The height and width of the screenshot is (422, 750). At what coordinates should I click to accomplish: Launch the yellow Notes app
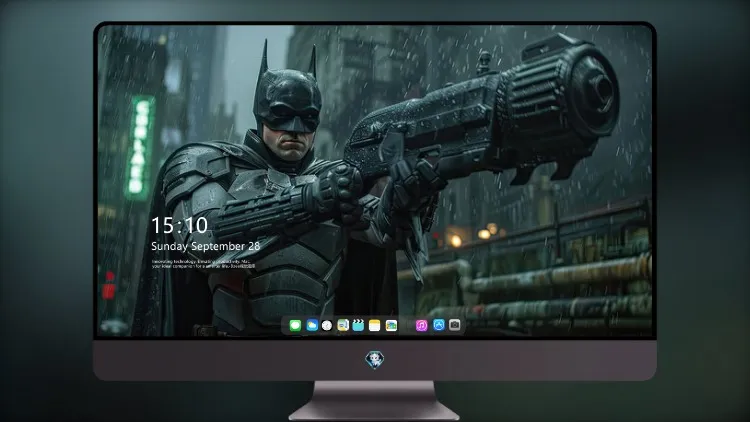point(375,326)
